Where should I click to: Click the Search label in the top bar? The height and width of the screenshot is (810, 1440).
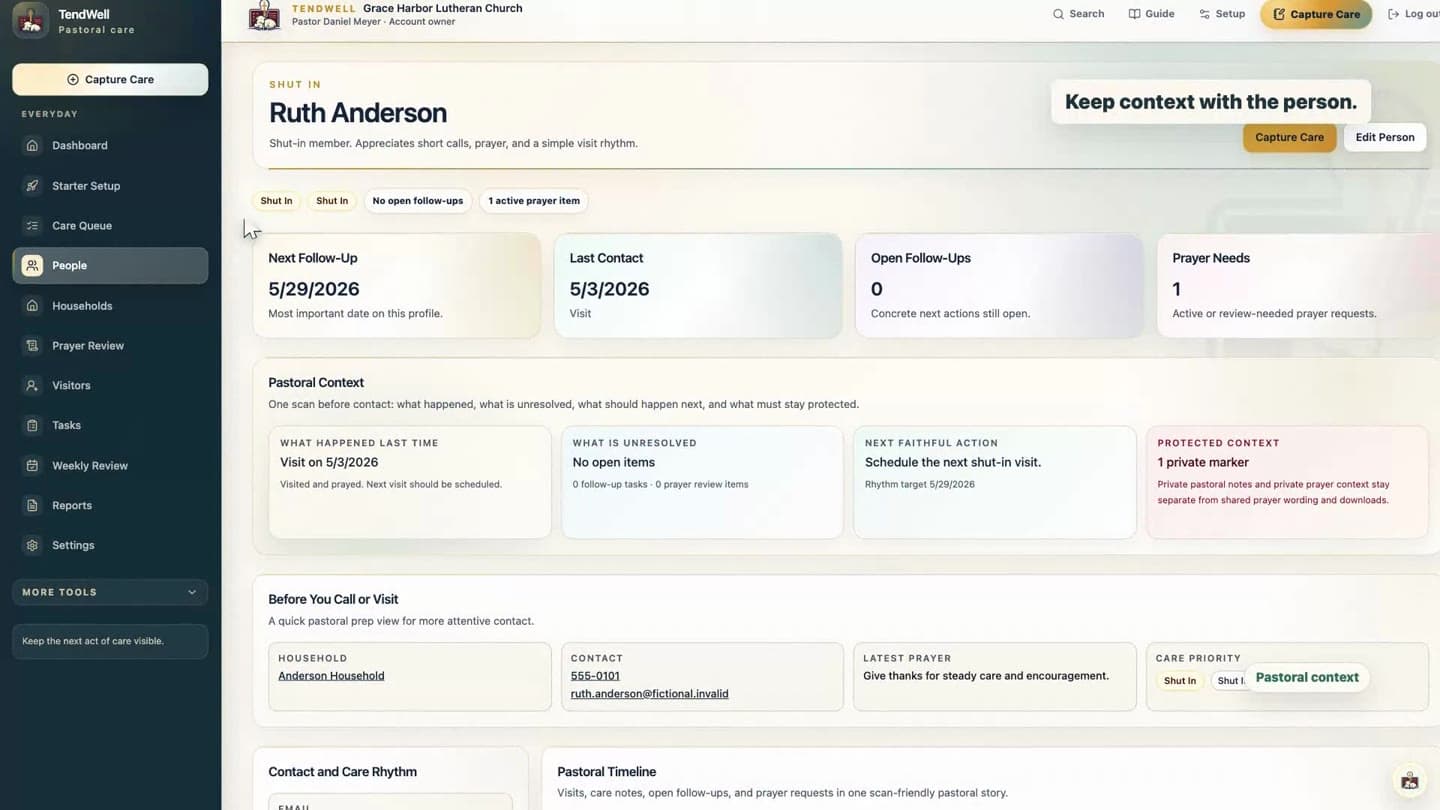click(1087, 14)
